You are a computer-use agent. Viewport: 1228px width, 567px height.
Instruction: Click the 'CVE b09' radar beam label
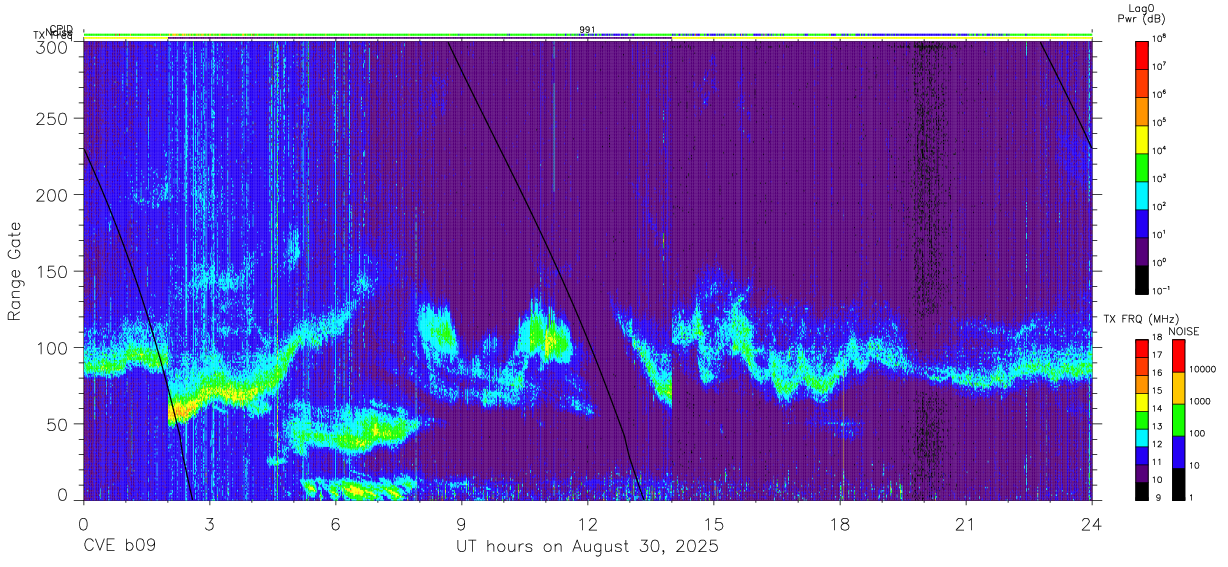(119, 547)
